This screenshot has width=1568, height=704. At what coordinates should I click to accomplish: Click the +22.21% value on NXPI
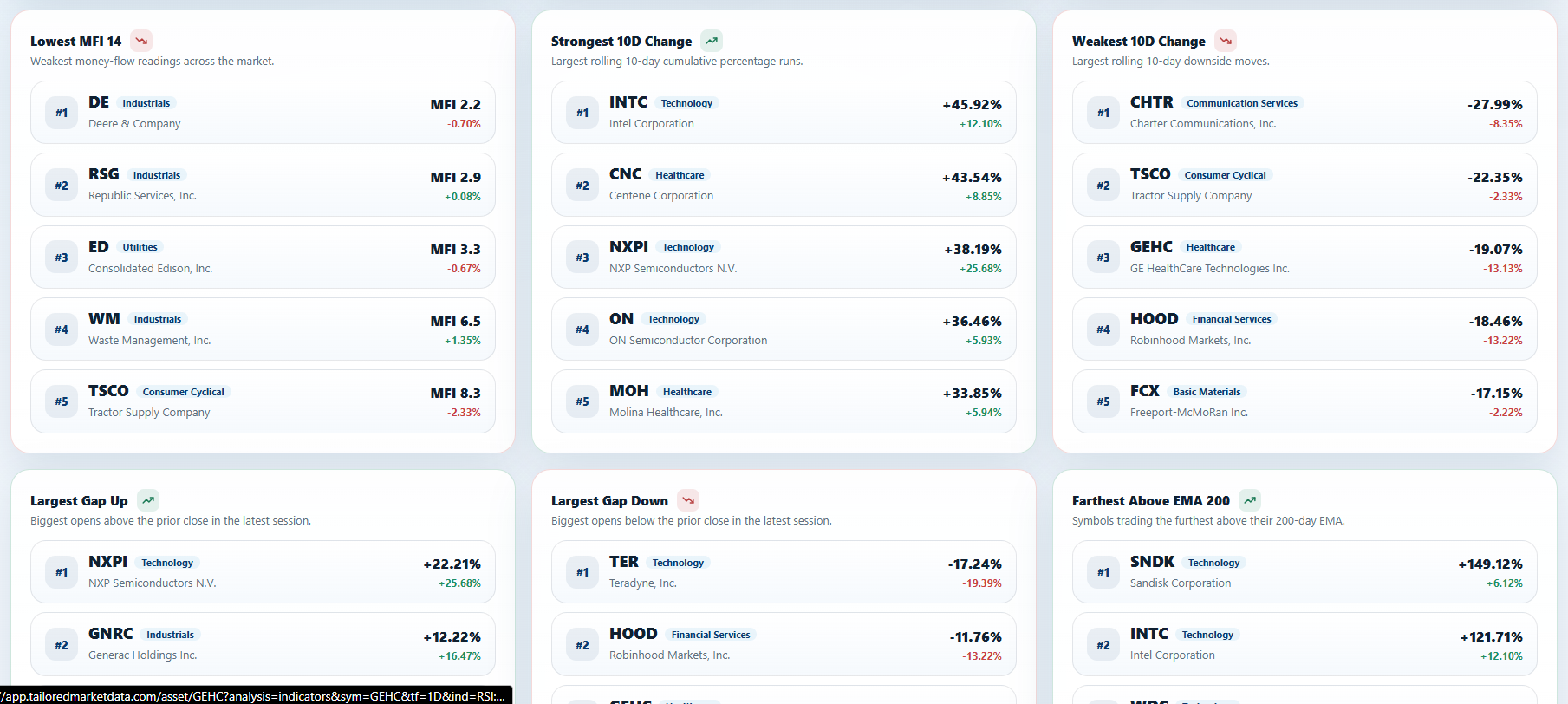(452, 564)
